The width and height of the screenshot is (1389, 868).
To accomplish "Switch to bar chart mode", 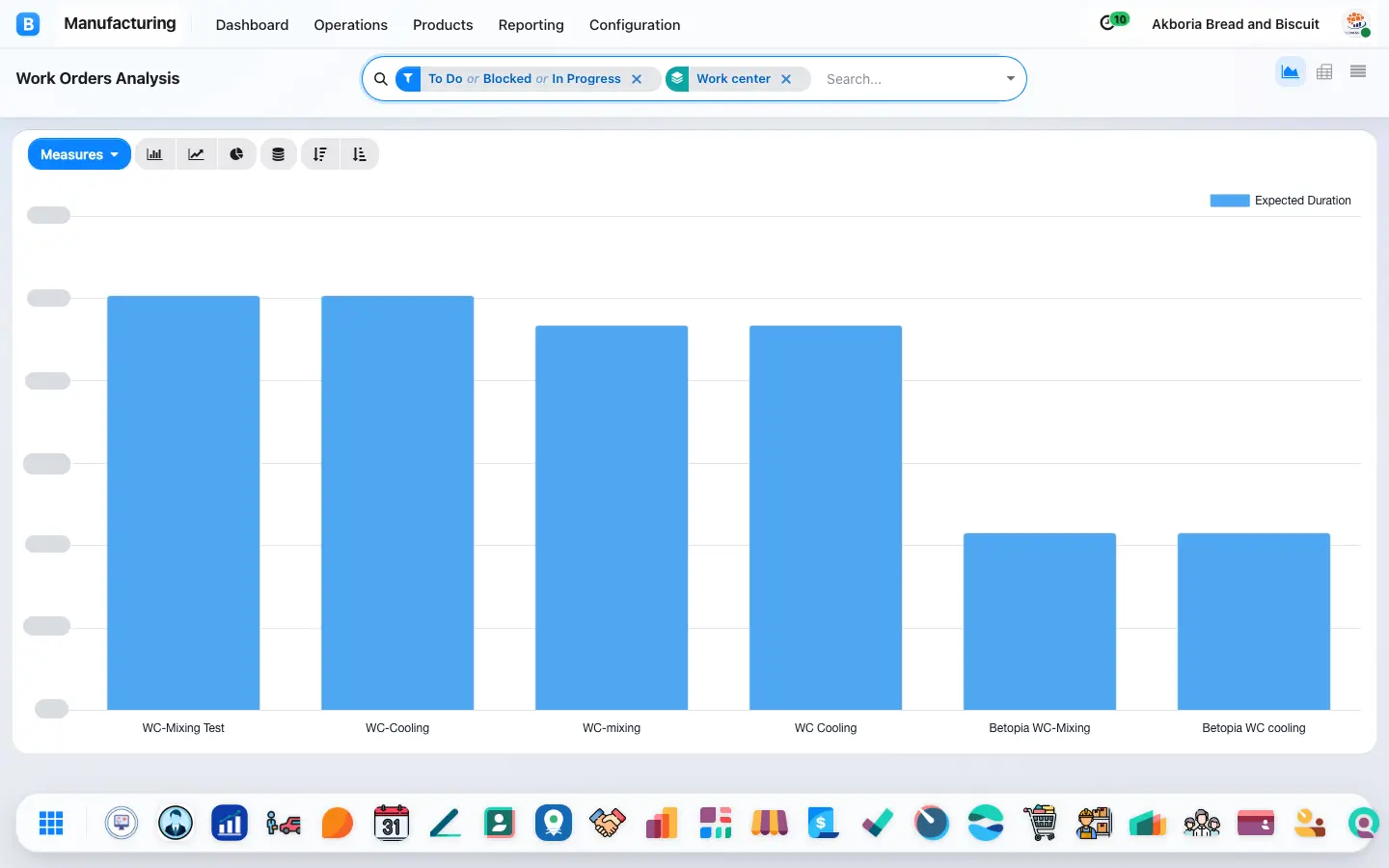I will click(154, 154).
